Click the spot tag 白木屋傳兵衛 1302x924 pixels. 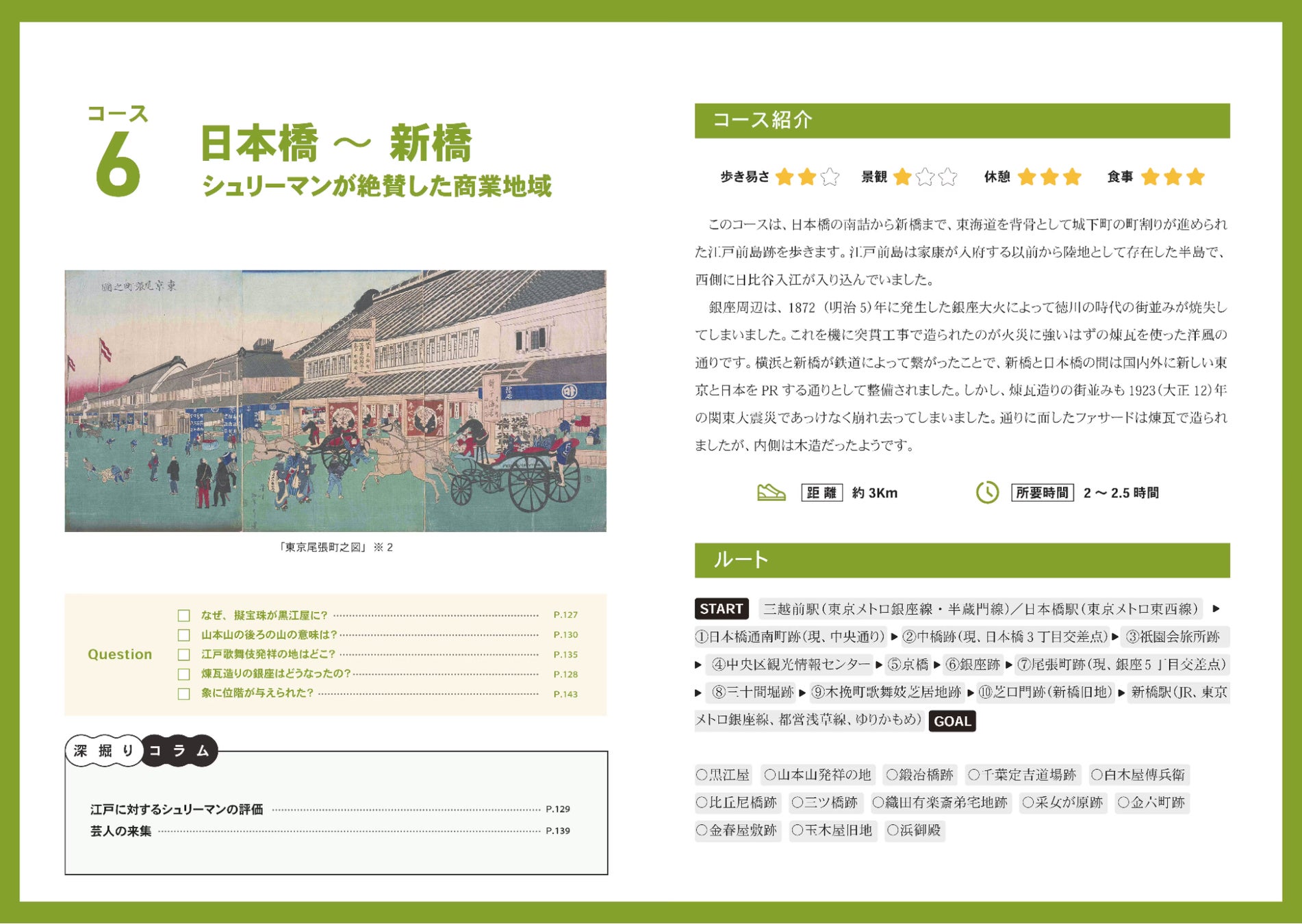coord(1139,775)
